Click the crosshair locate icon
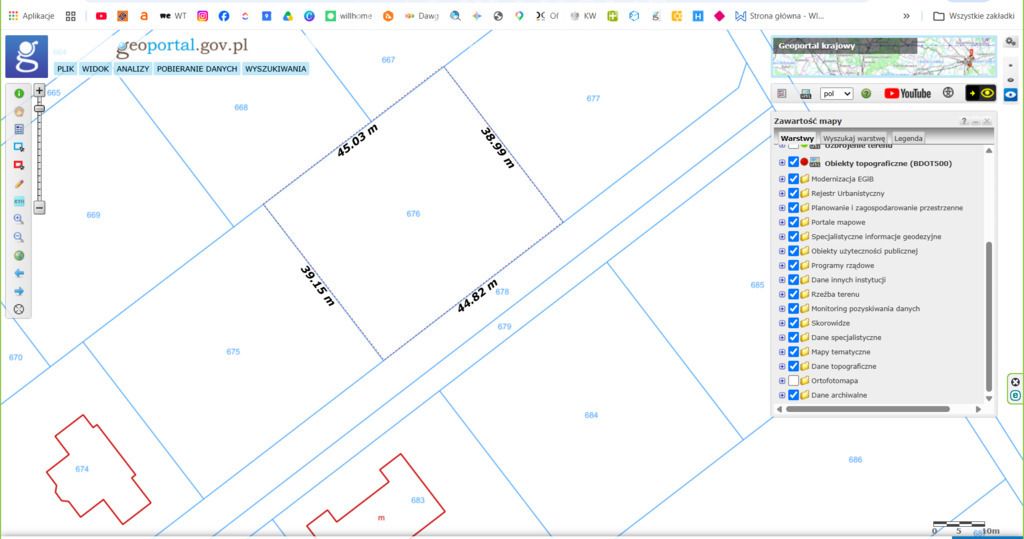This screenshot has width=1024, height=539. [x=19, y=310]
